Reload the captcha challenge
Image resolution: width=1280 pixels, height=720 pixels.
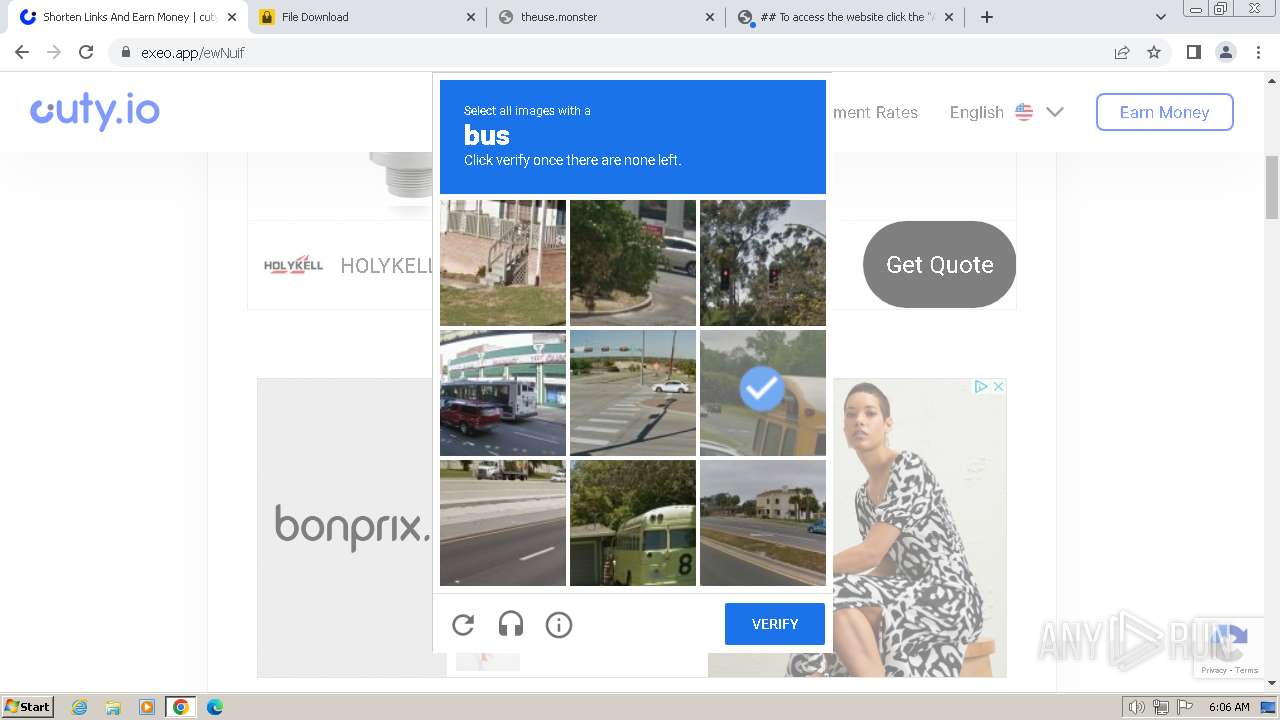tap(463, 625)
